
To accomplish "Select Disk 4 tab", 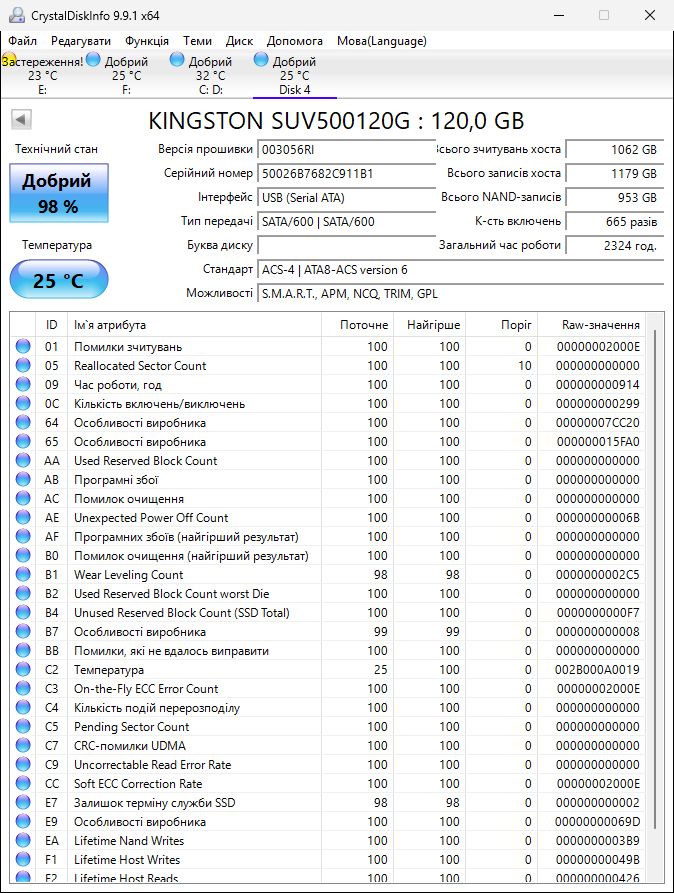I will [295, 75].
